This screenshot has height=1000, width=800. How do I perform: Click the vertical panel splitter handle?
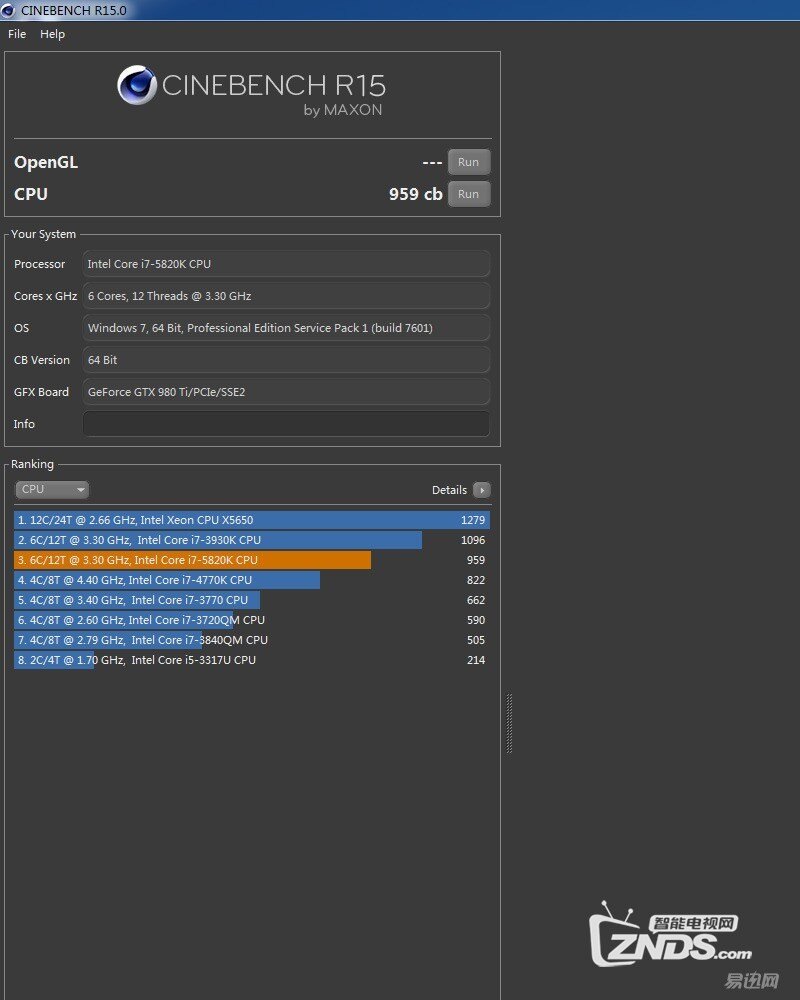pyautogui.click(x=509, y=723)
